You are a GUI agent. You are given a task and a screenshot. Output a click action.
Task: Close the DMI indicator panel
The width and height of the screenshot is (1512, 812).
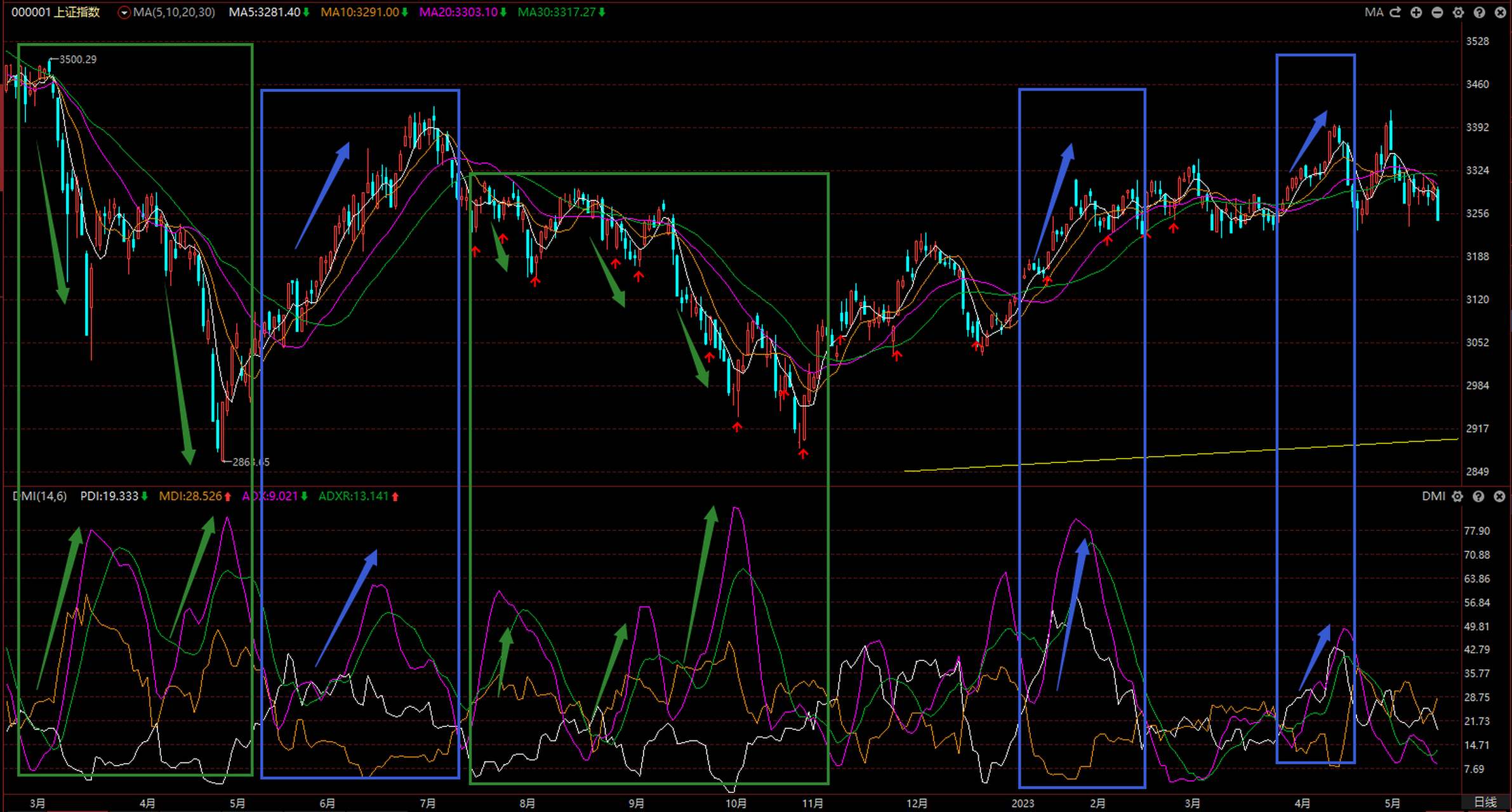pos(1499,496)
